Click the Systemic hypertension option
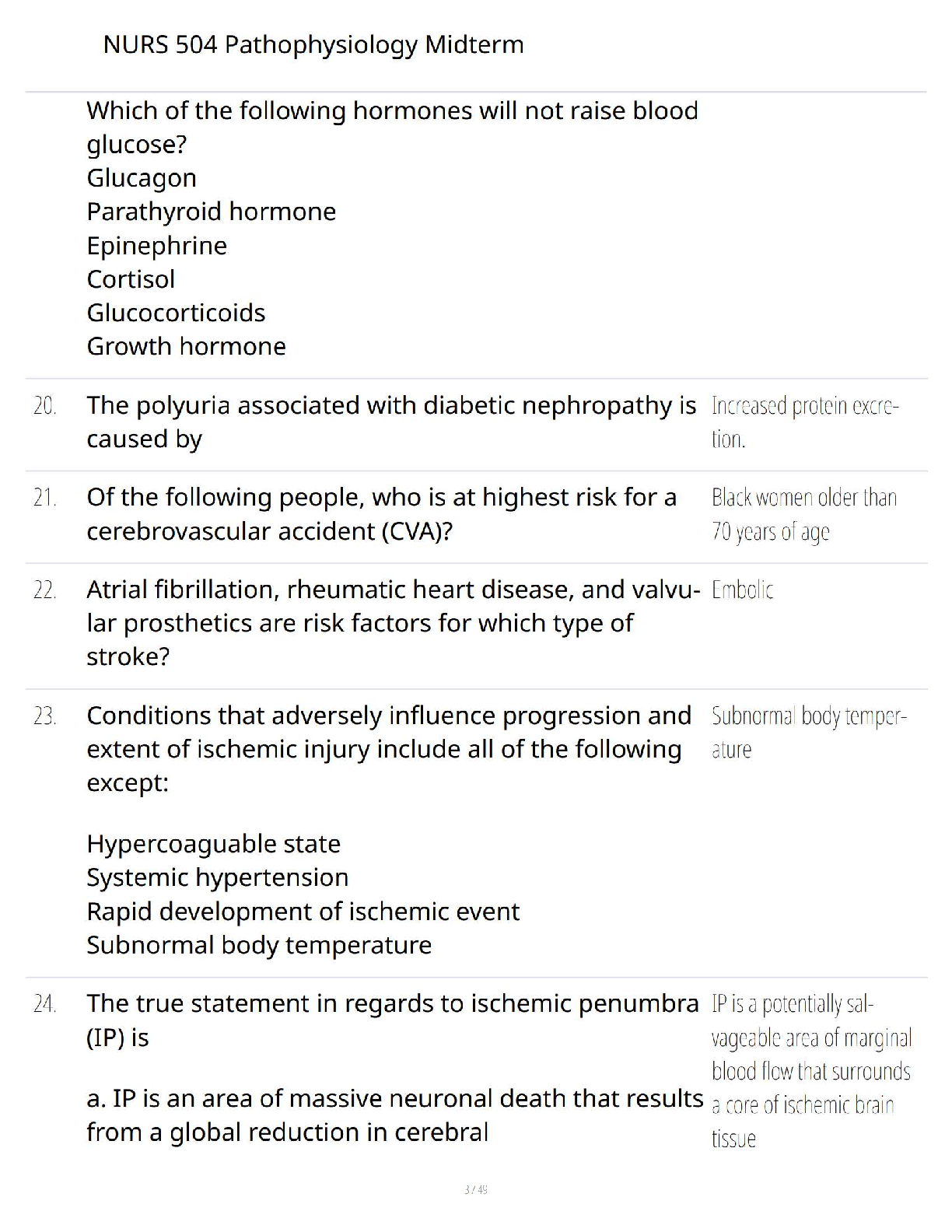The width and height of the screenshot is (952, 1232). tap(217, 877)
